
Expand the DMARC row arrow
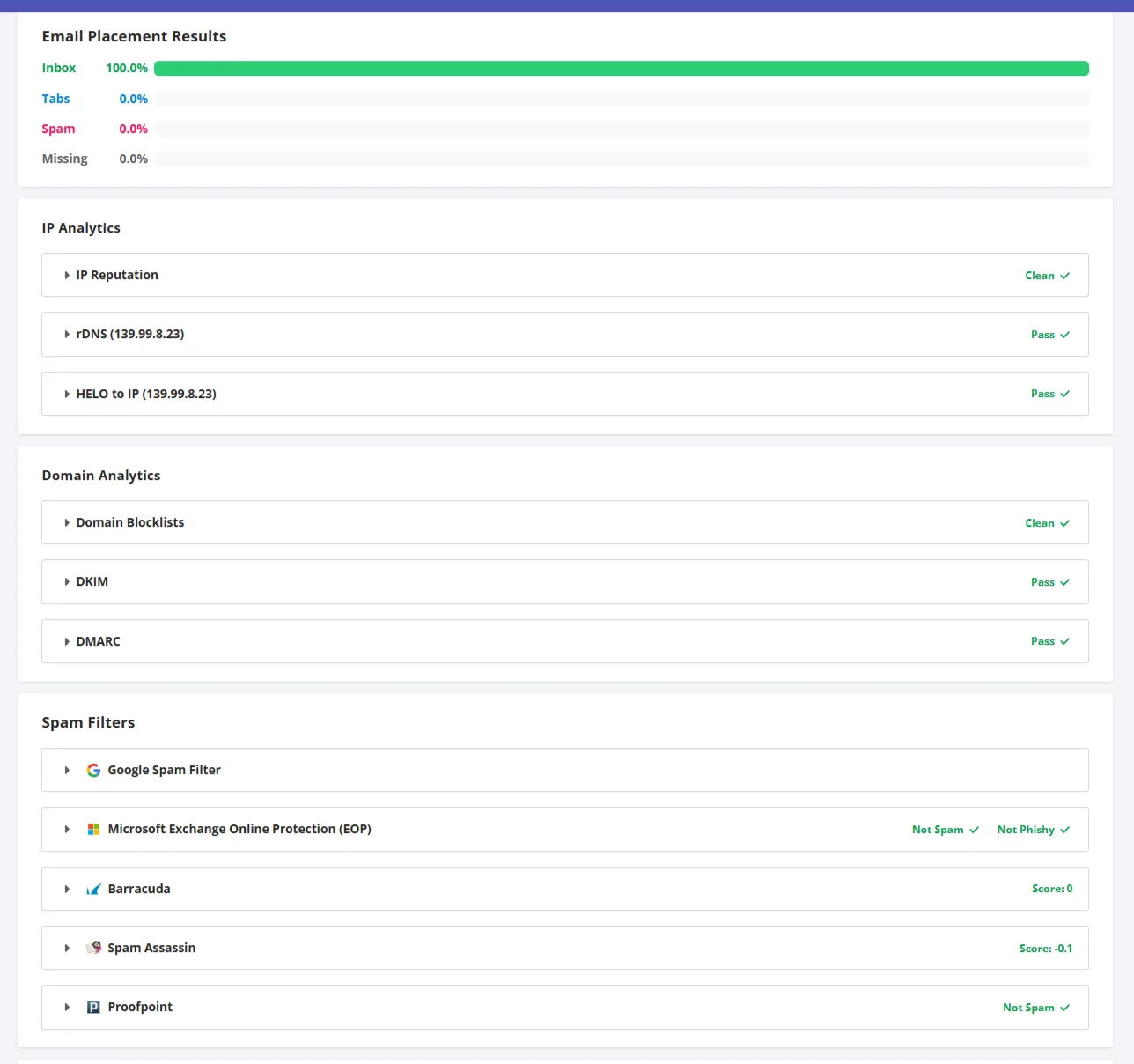click(x=67, y=641)
